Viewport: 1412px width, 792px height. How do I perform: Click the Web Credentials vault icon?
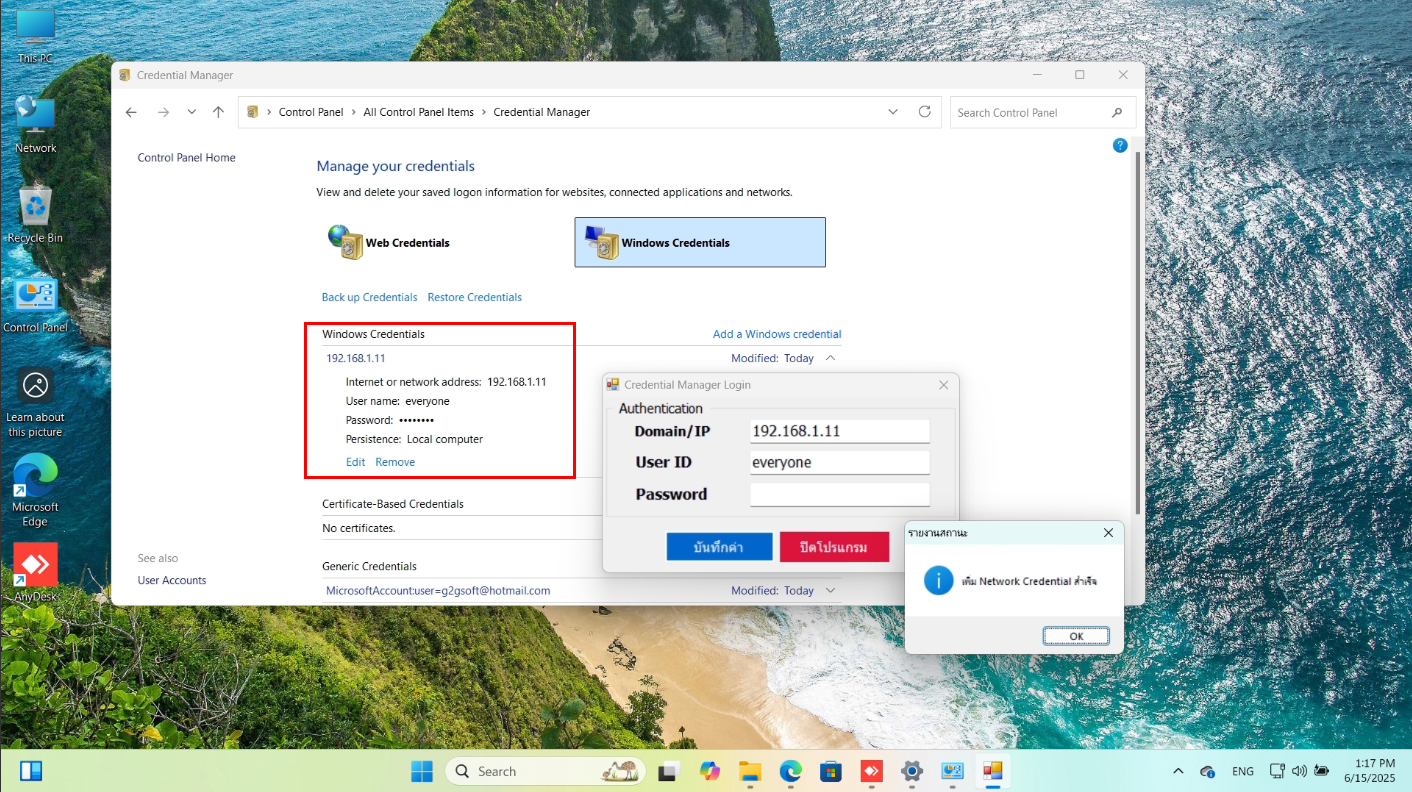pyautogui.click(x=345, y=242)
